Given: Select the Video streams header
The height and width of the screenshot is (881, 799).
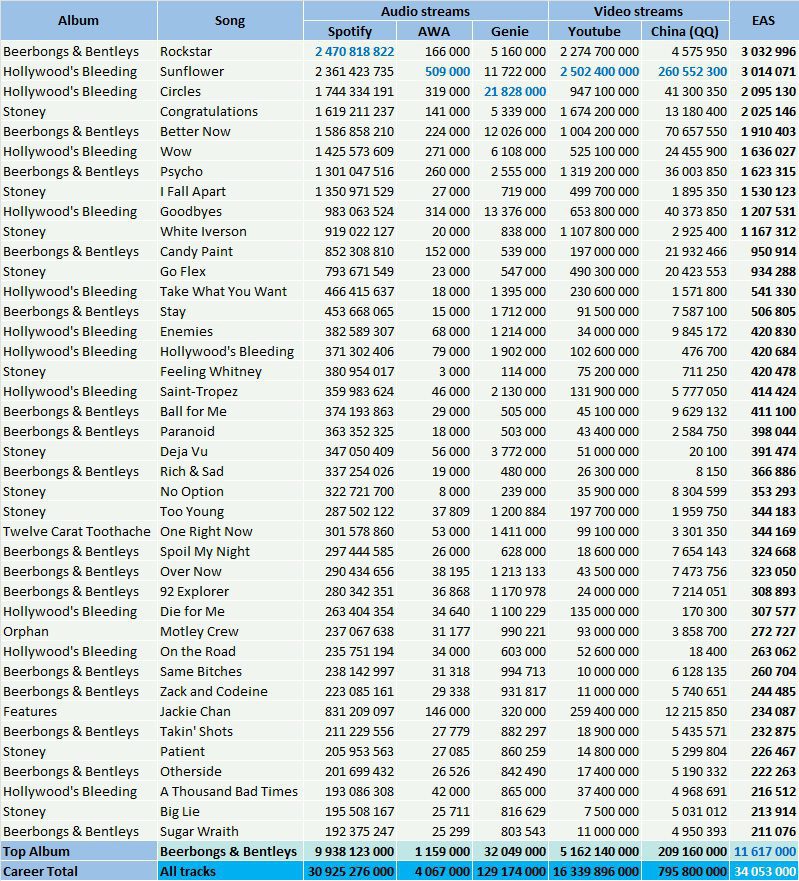Looking at the screenshot, I should (x=638, y=11).
